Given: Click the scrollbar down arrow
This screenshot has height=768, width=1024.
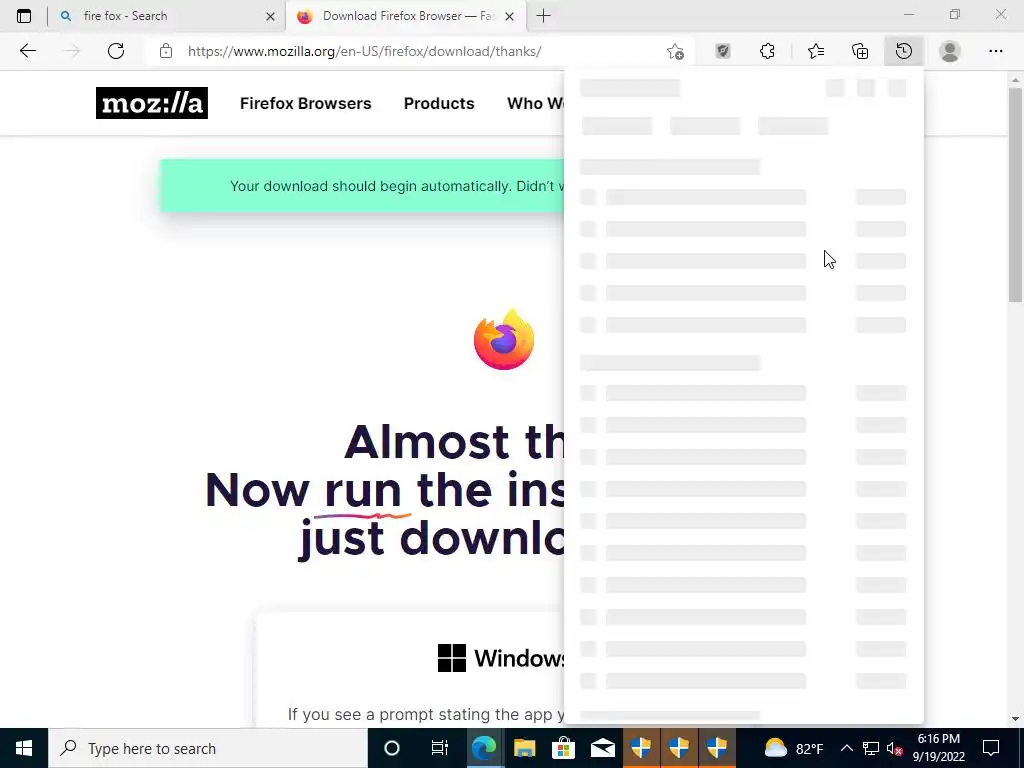Looking at the screenshot, I should [1016, 719].
